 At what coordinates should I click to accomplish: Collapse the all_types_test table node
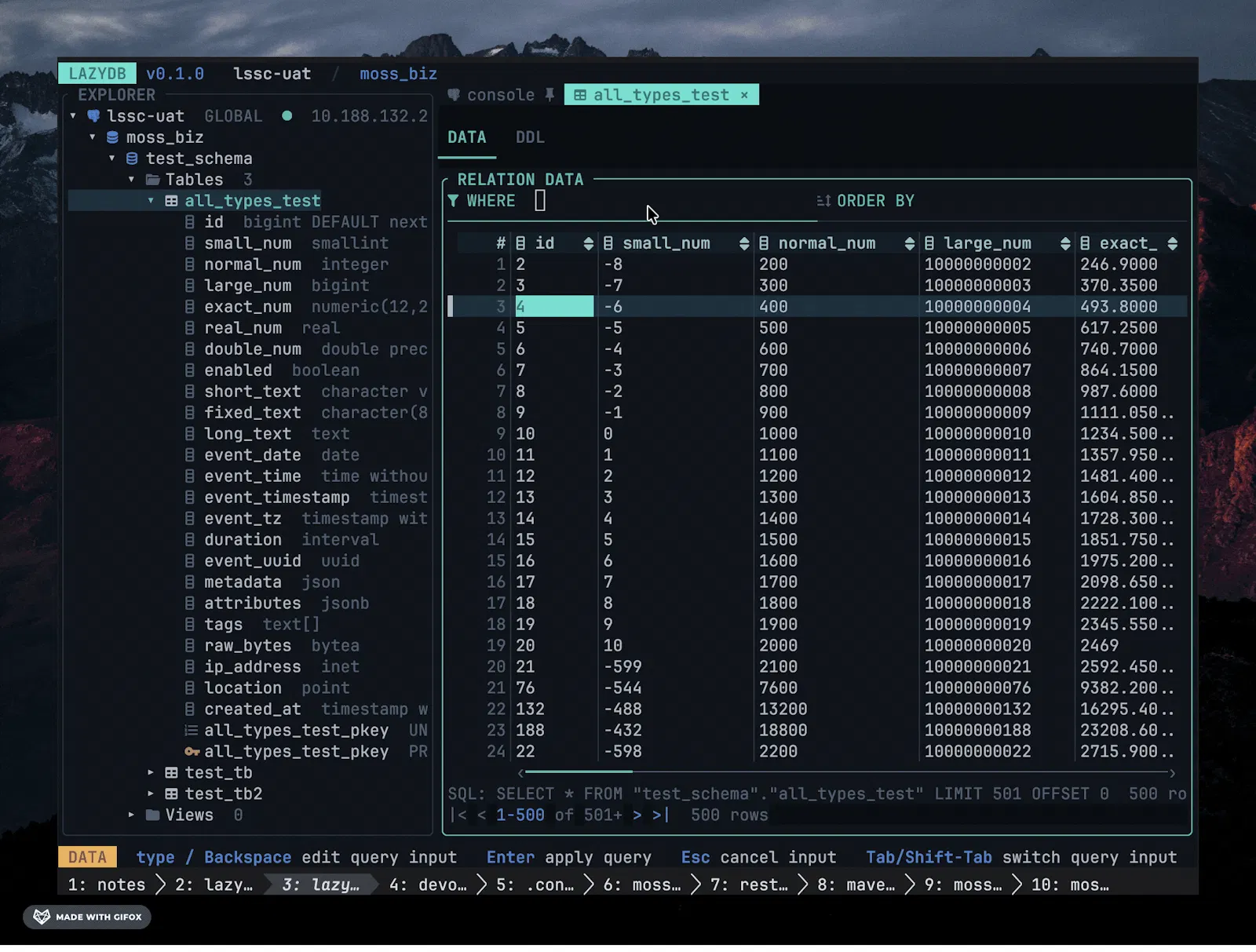pyautogui.click(x=151, y=201)
